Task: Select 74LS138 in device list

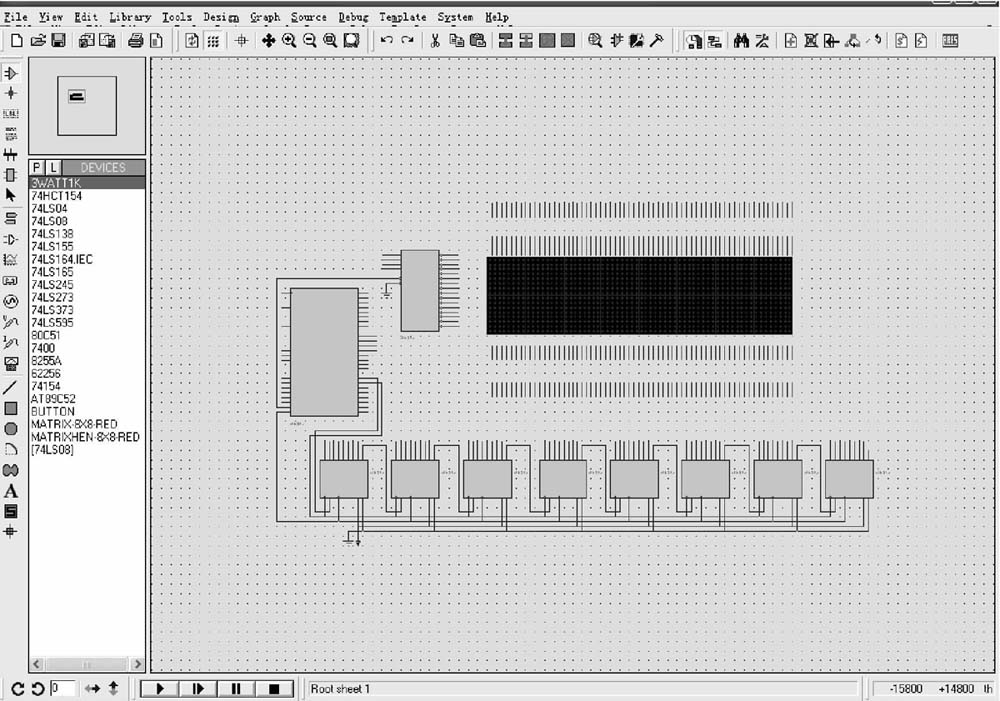Action: pos(87,234)
